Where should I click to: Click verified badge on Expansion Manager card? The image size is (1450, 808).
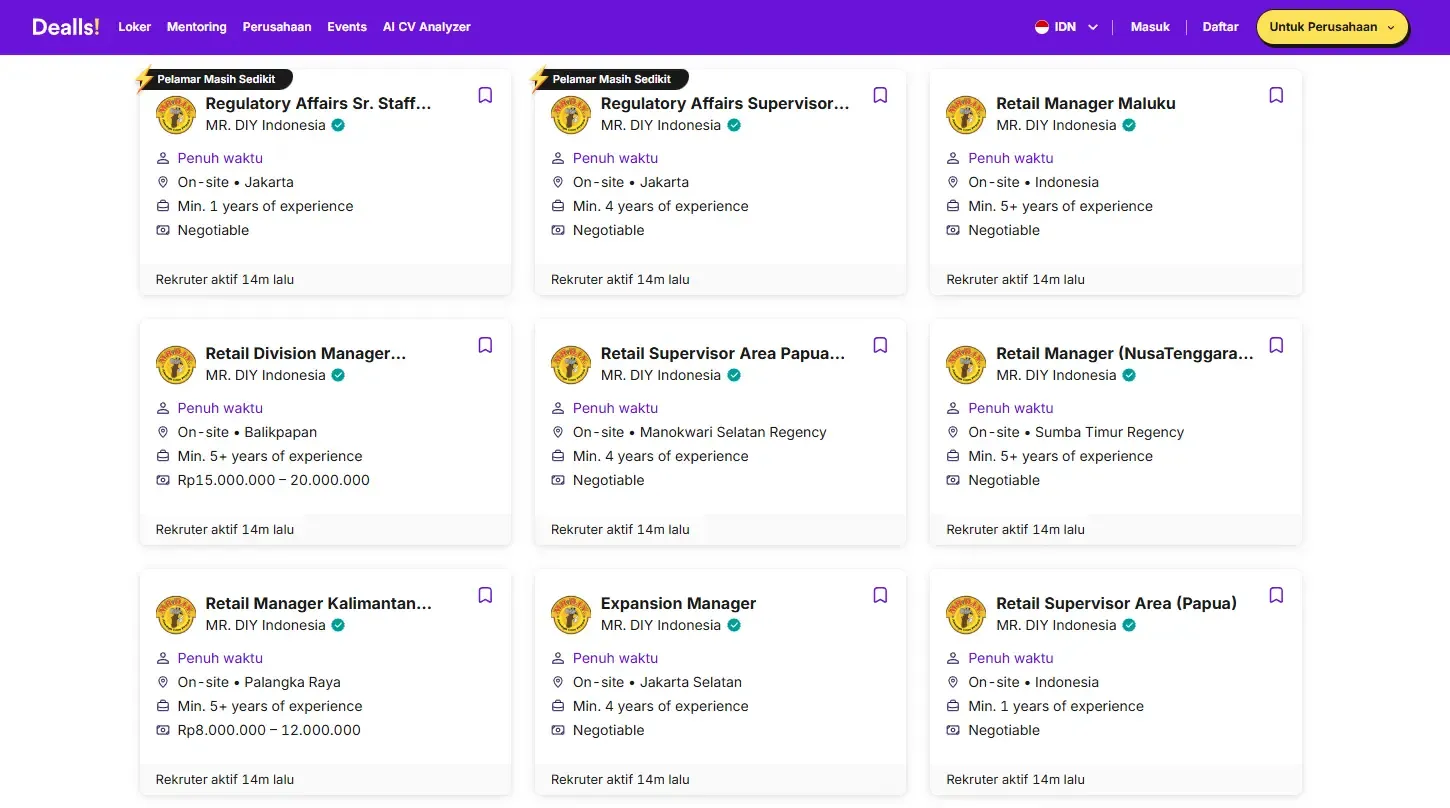point(734,625)
